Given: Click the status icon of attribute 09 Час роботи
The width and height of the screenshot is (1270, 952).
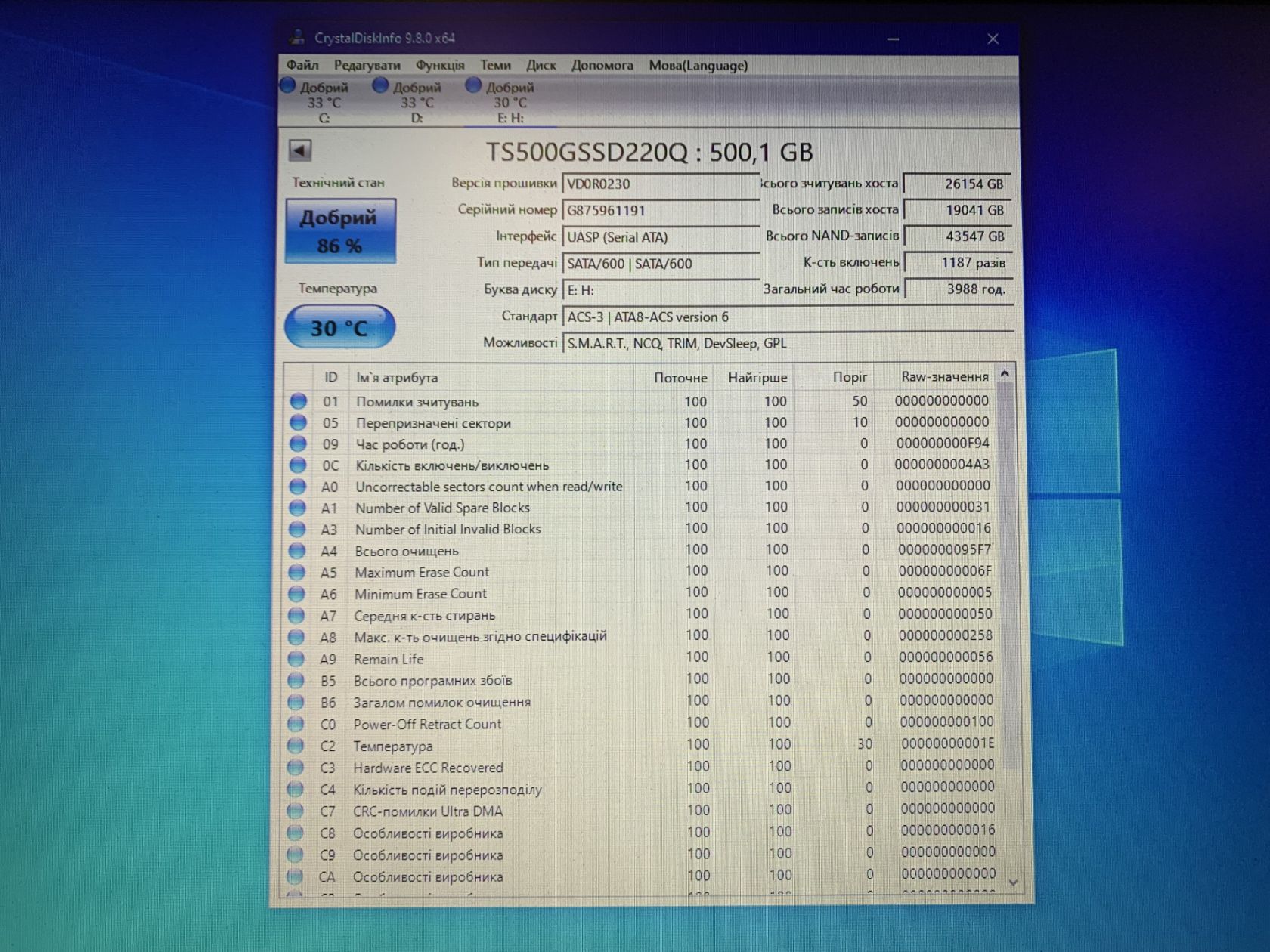Looking at the screenshot, I should pos(299,444).
